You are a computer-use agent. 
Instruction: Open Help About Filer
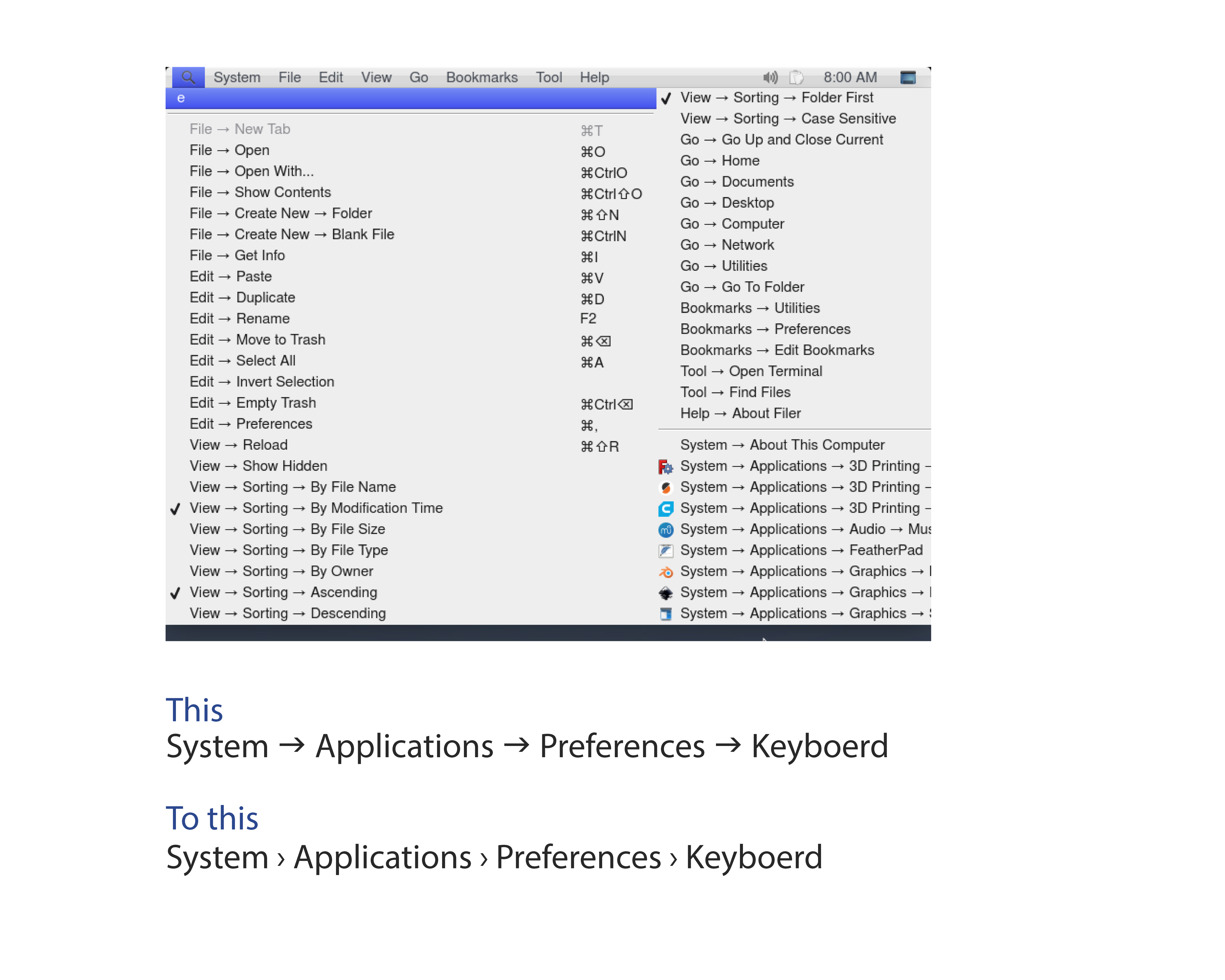click(740, 413)
